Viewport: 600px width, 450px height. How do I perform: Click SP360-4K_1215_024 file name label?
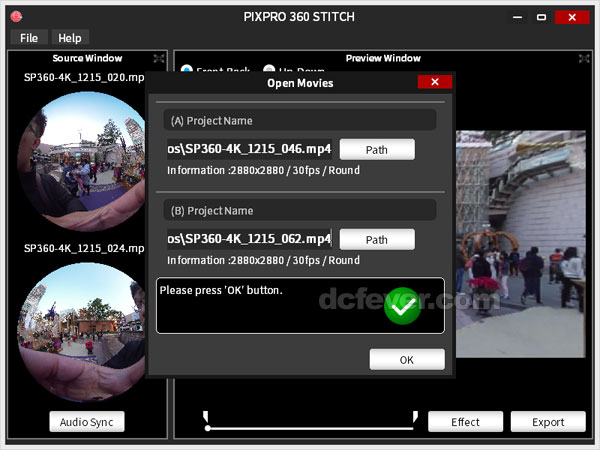tap(84, 248)
